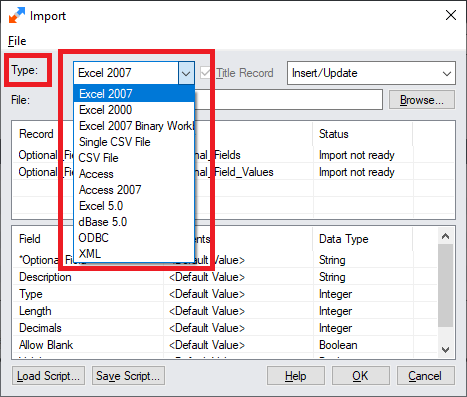
Task: Click the Load Script button
Action: pos(48,376)
